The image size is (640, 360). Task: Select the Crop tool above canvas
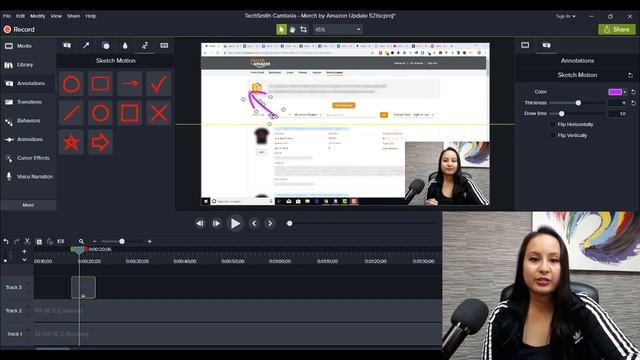(x=303, y=29)
